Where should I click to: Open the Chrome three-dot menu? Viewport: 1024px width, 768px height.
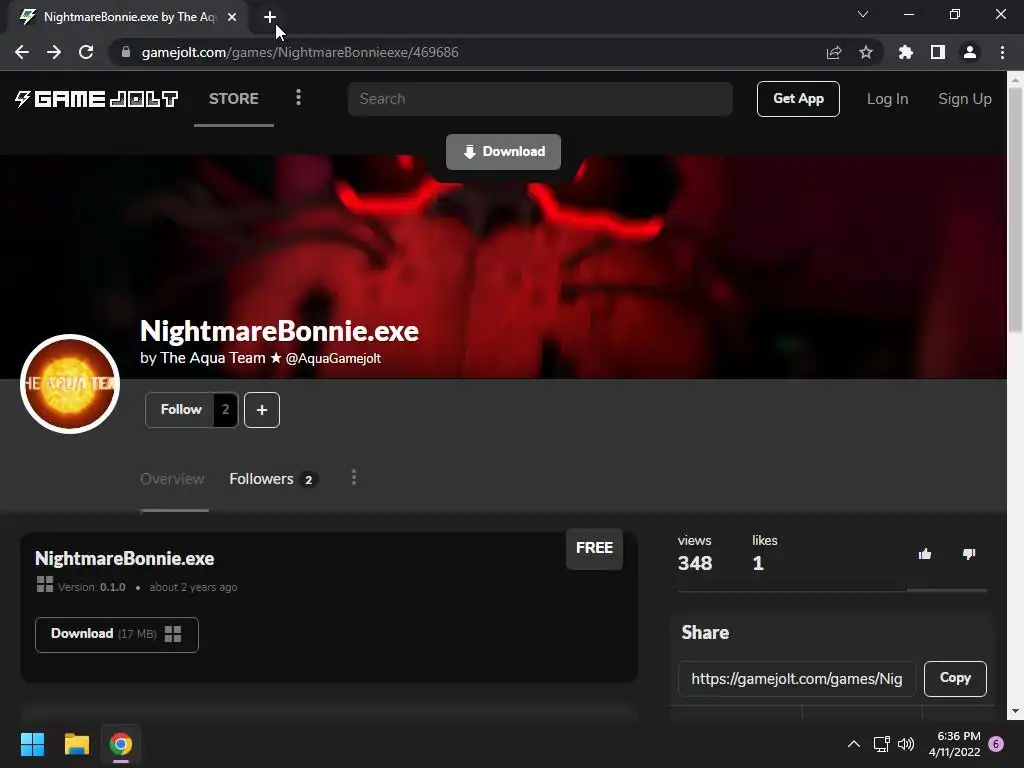point(1002,52)
